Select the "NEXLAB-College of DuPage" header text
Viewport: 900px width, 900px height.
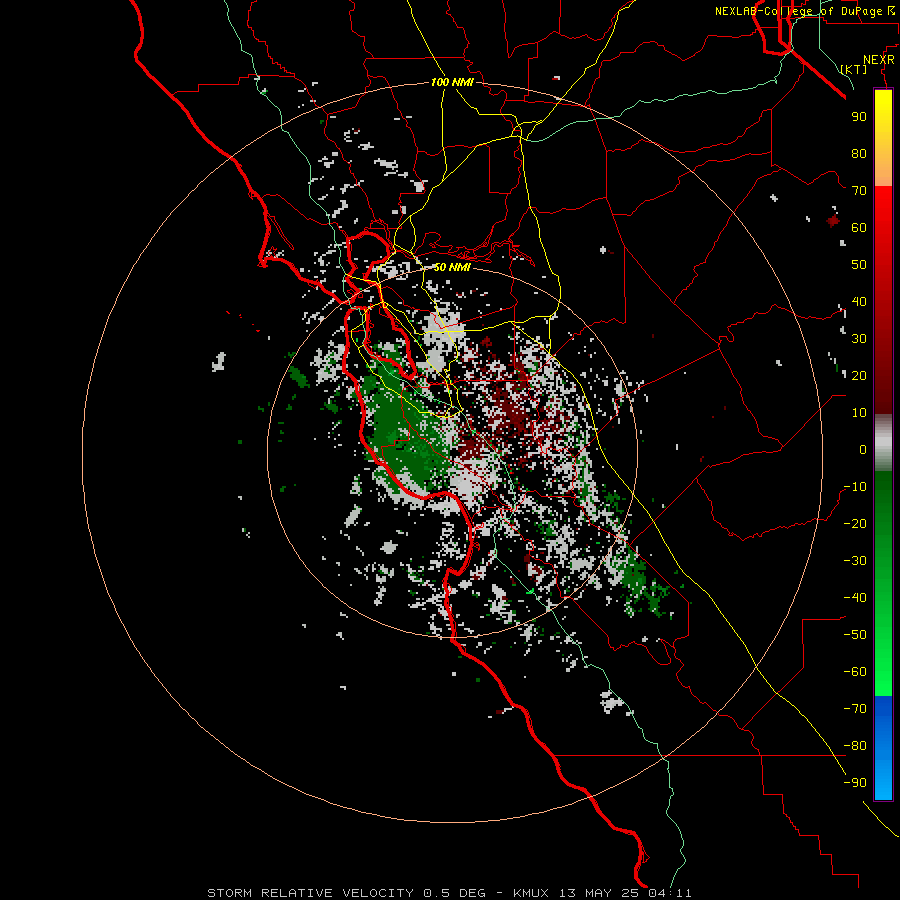798,11
